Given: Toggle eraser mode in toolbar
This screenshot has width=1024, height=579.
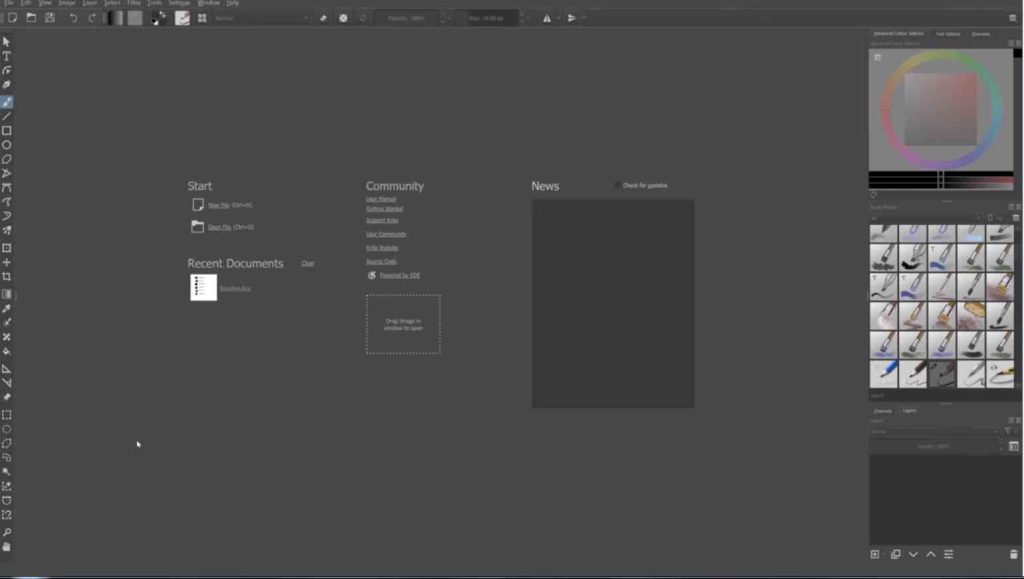Looking at the screenshot, I should pyautogui.click(x=323, y=18).
